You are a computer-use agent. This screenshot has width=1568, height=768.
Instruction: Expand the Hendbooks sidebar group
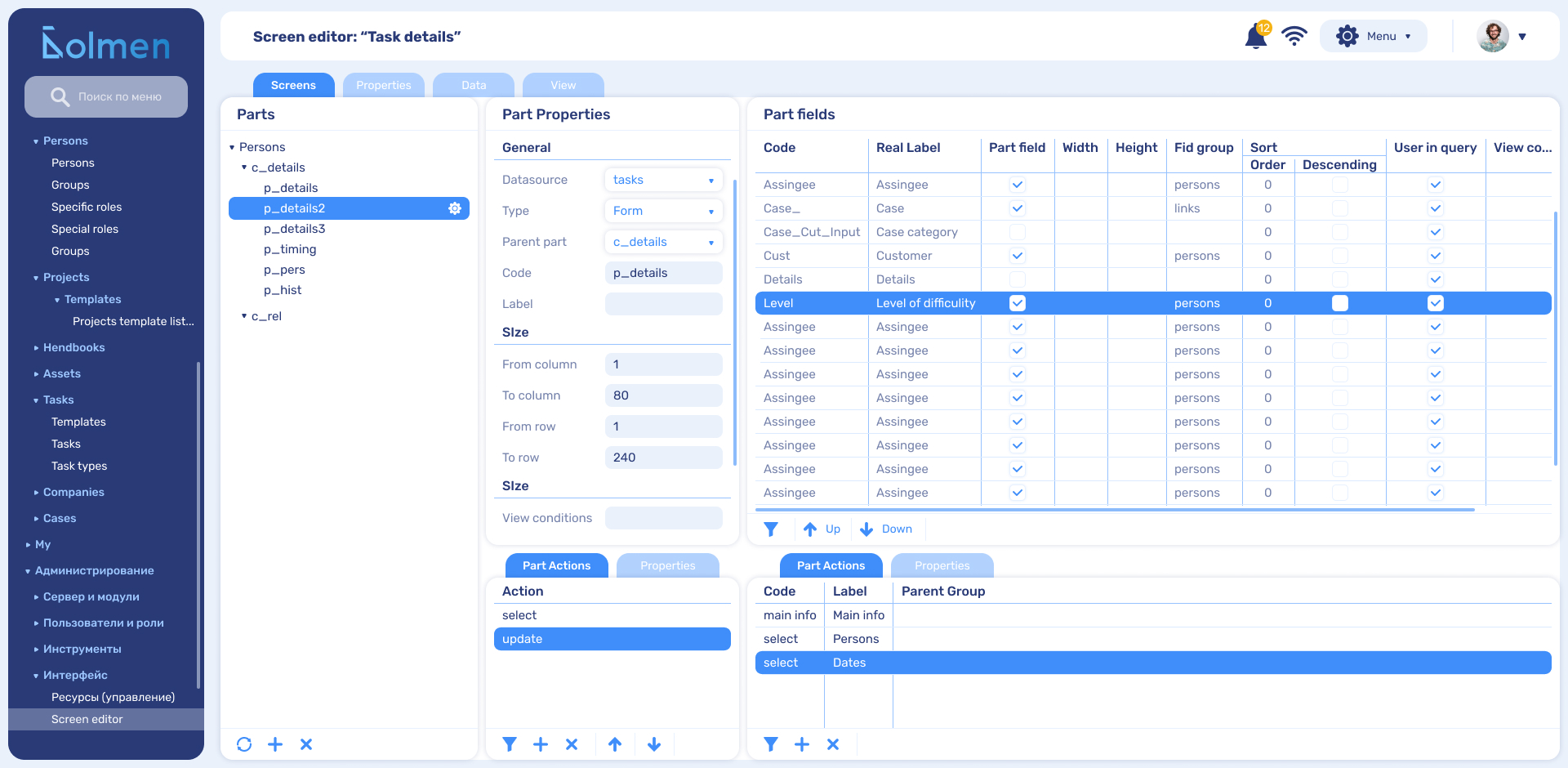(36, 348)
